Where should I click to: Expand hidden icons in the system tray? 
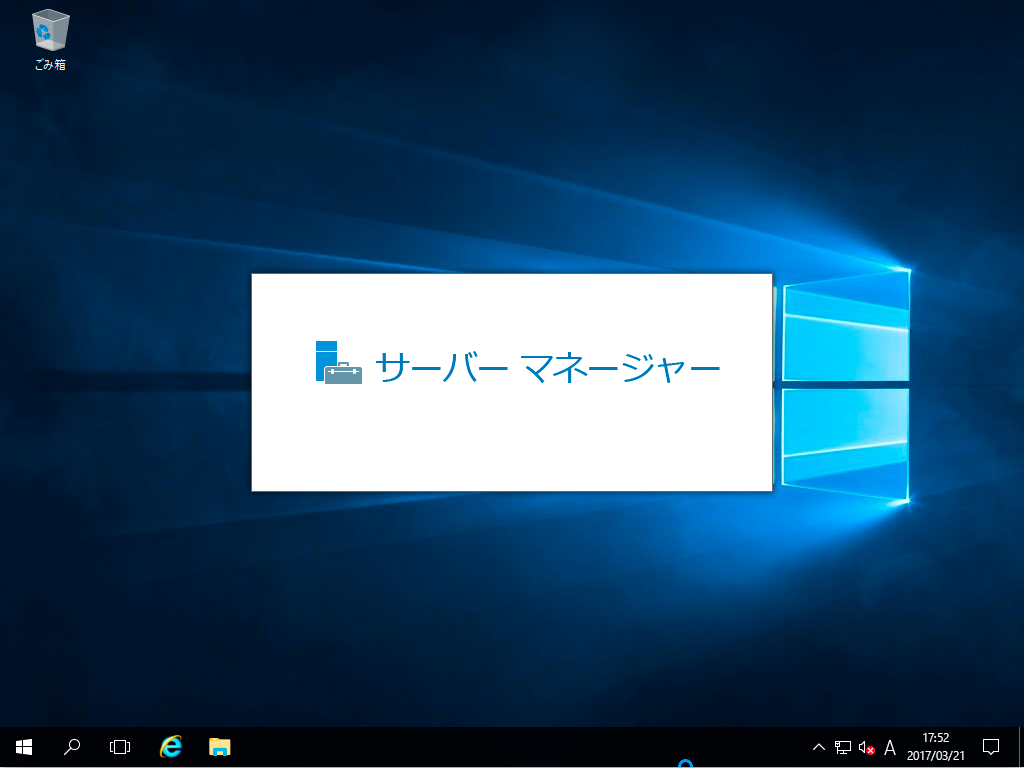tap(817, 746)
